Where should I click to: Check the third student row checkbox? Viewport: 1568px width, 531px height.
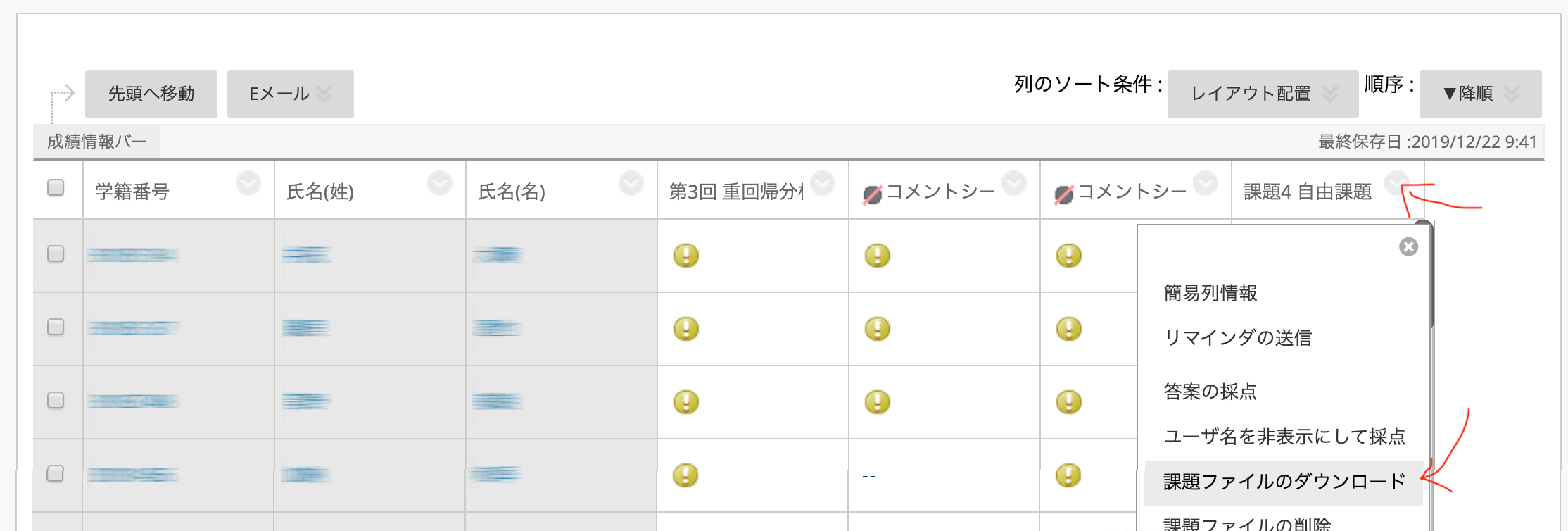click(56, 400)
